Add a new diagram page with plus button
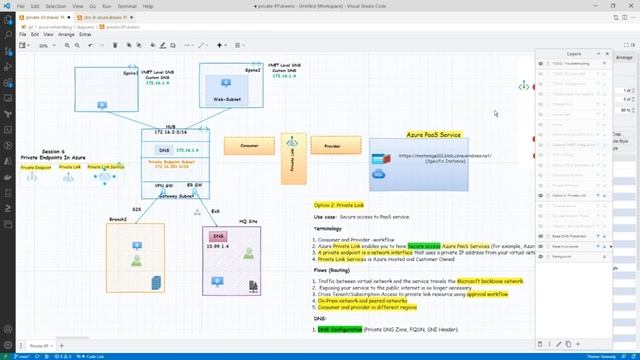Image resolution: width=640 pixels, height=360 pixels. [x=62, y=346]
